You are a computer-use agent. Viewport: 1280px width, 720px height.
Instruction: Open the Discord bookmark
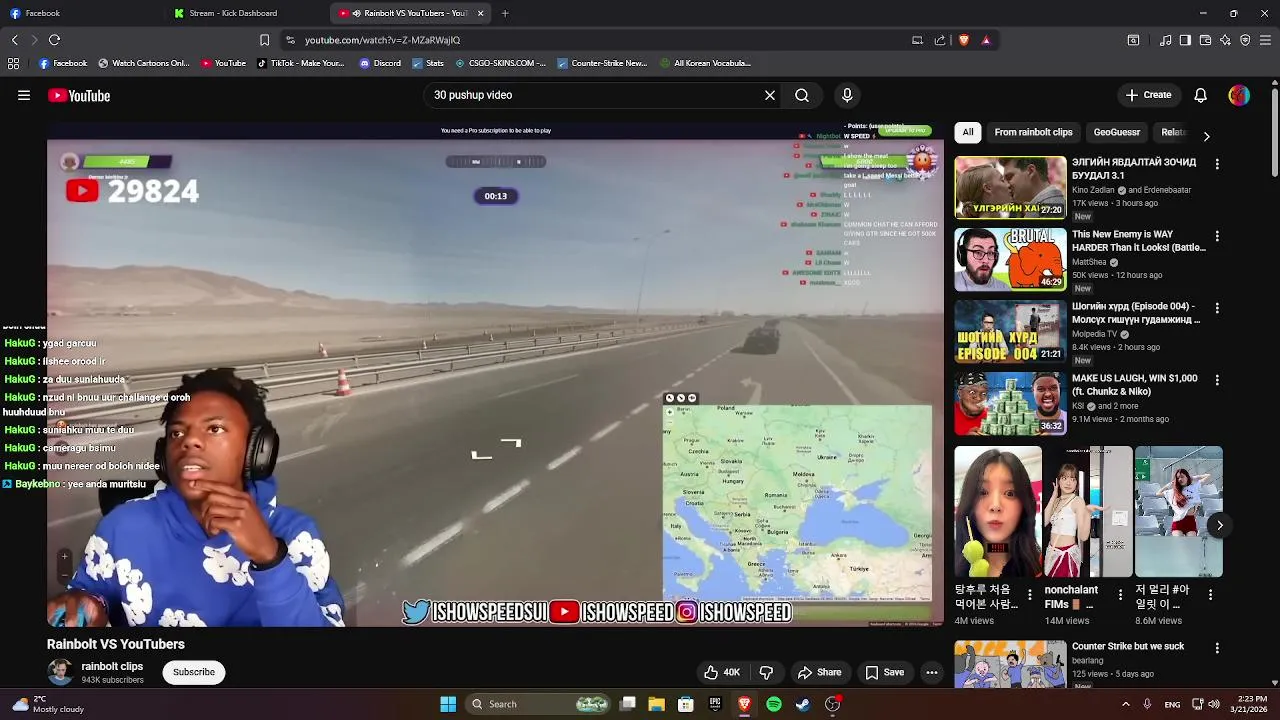[380, 63]
